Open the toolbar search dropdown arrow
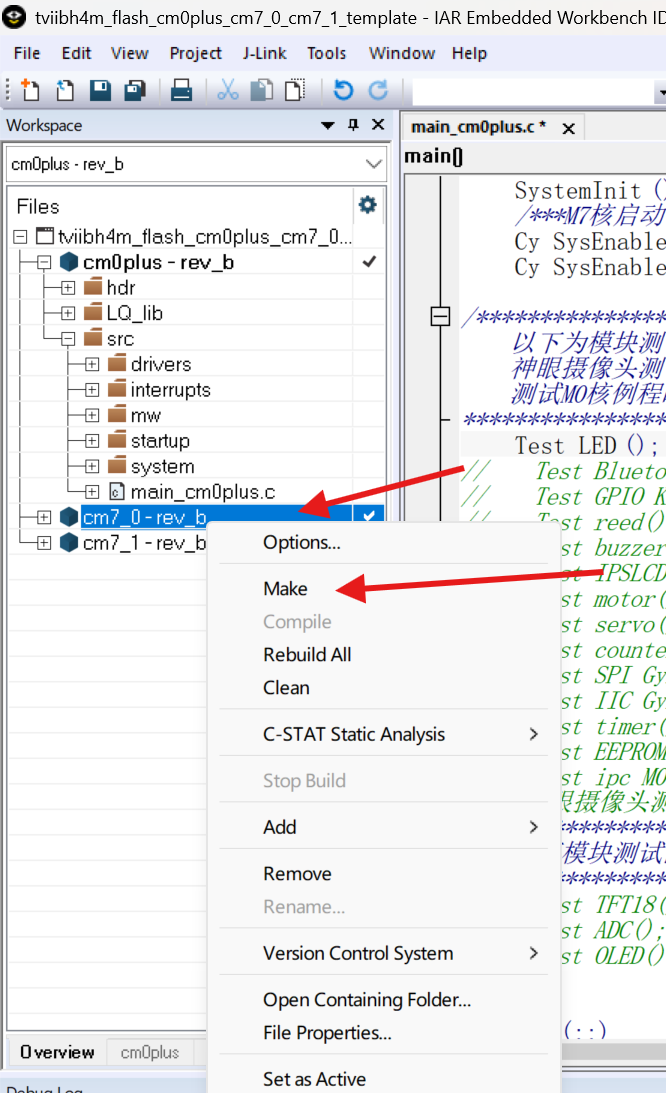The height and width of the screenshot is (1093, 666). (x=660, y=91)
